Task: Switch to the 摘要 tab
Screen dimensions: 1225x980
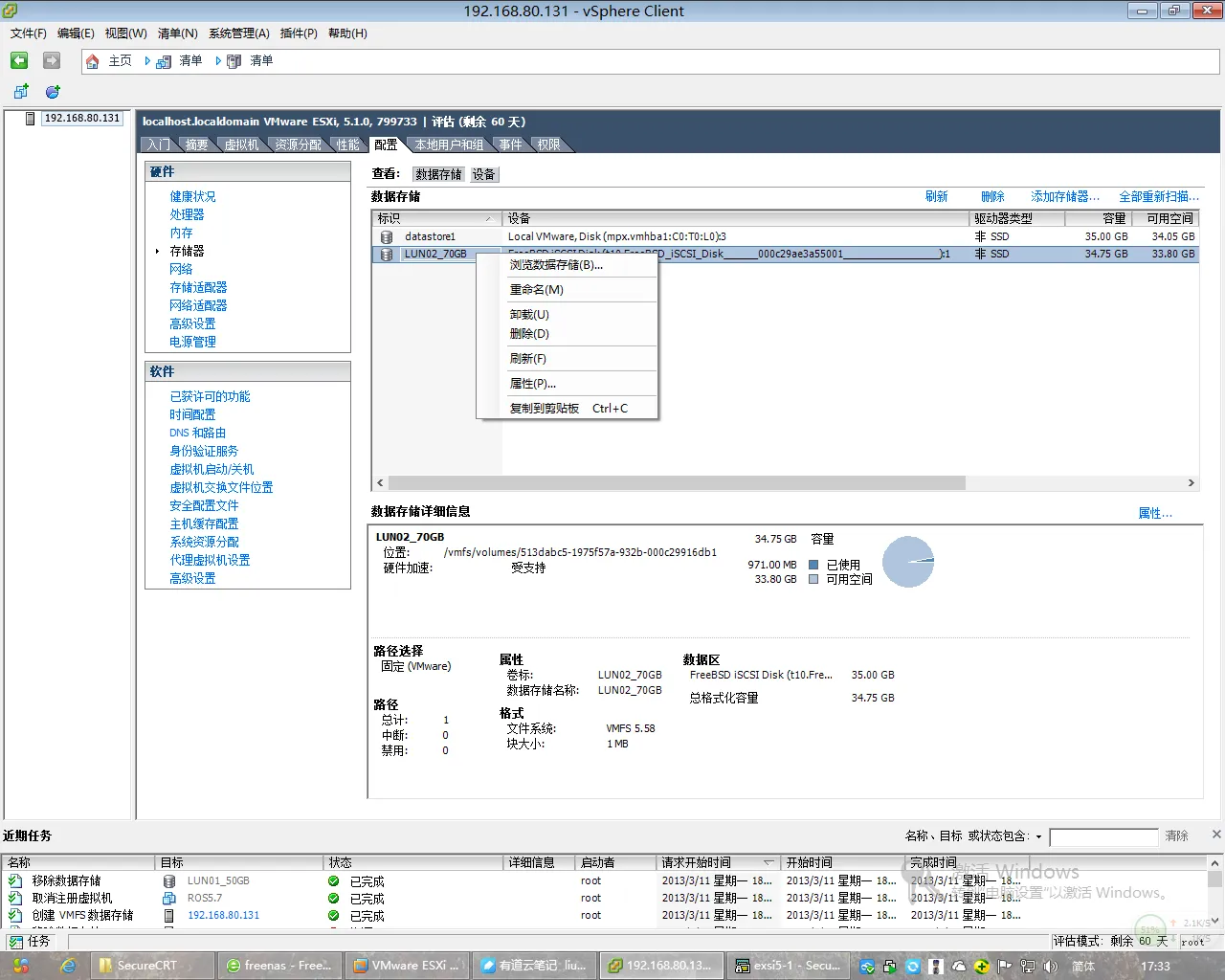Action: [x=197, y=145]
